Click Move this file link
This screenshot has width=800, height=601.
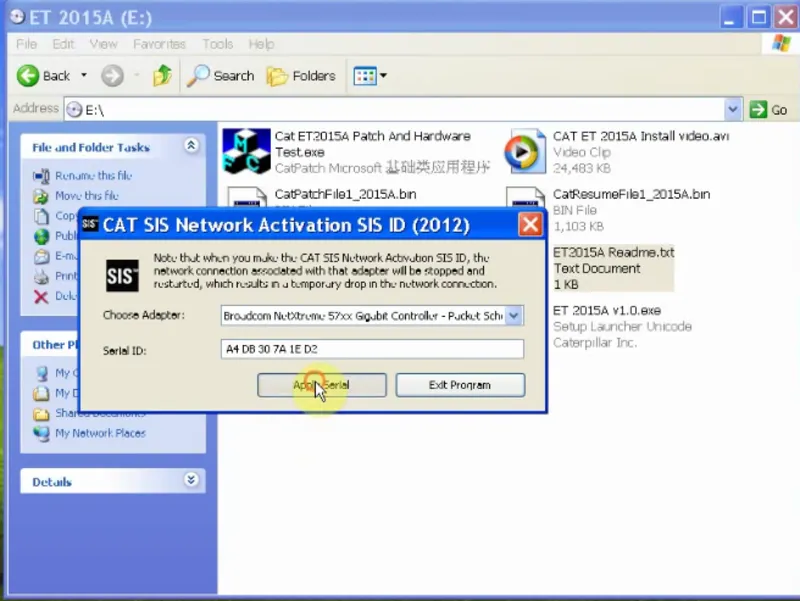tap(87, 195)
